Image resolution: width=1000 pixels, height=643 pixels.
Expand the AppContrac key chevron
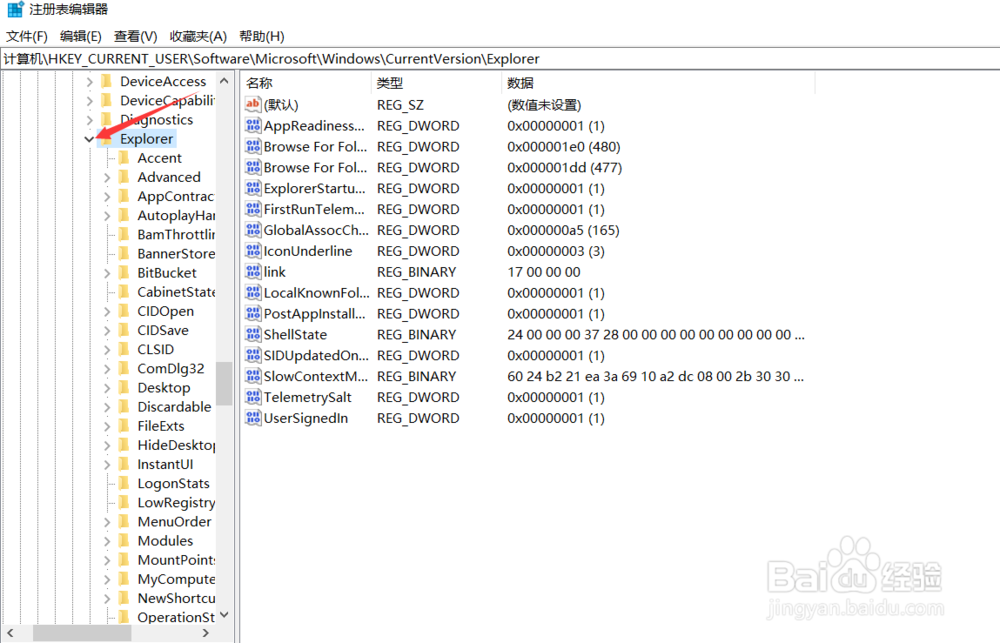coord(107,196)
